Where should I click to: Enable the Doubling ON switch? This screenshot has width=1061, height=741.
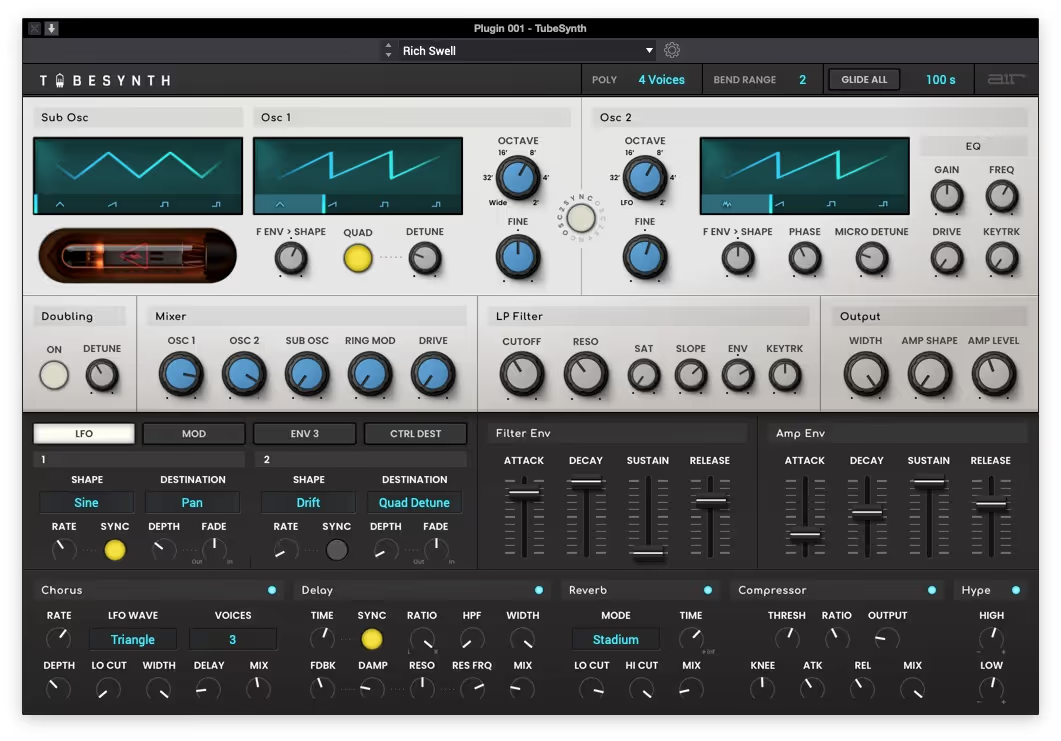[x=54, y=376]
